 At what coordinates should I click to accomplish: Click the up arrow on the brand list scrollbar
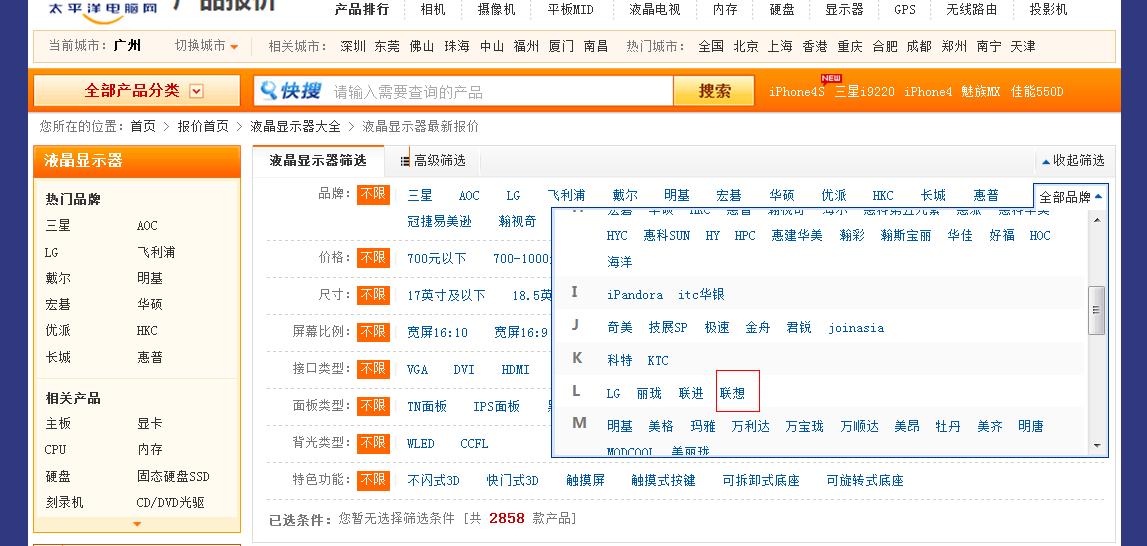(x=1097, y=219)
